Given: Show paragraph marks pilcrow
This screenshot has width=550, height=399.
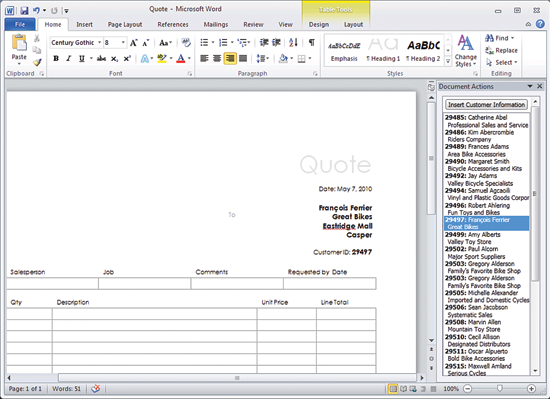Looking at the screenshot, I should [311, 43].
